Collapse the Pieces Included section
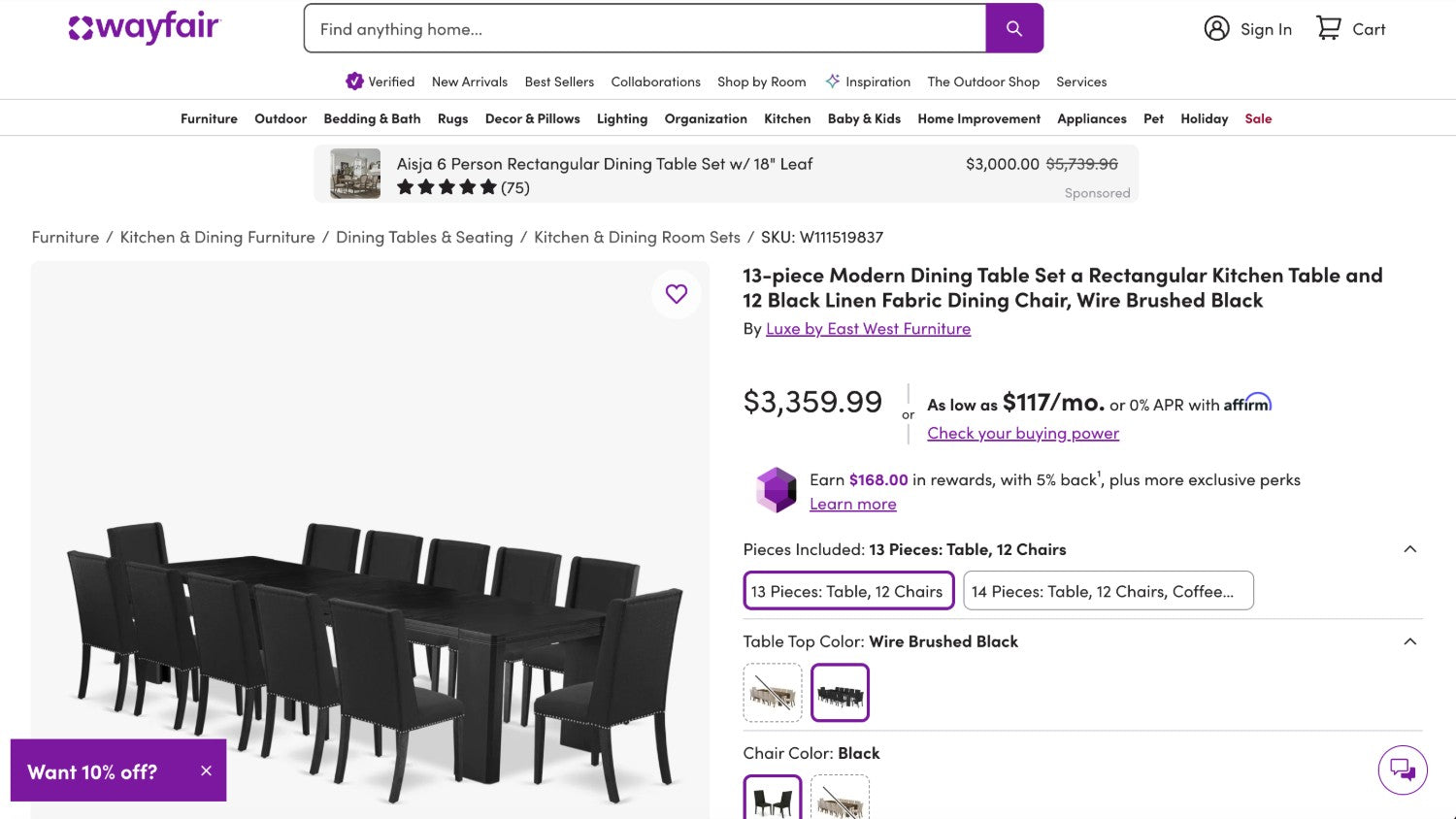Viewport: 1456px width, 819px height. (x=1409, y=549)
